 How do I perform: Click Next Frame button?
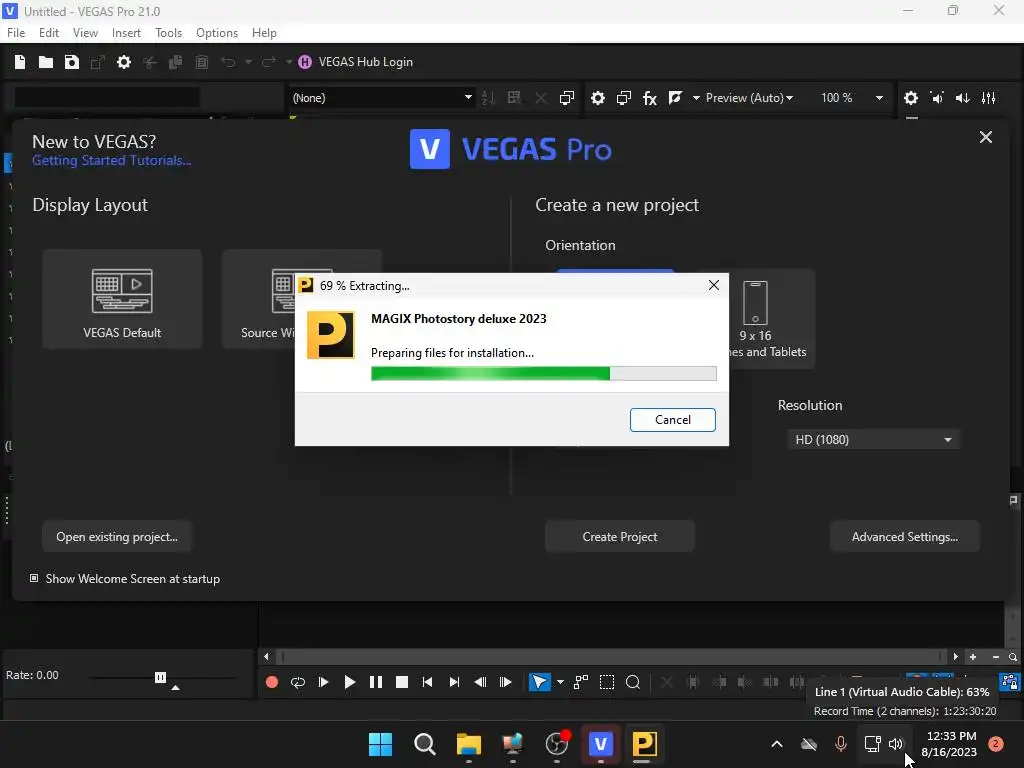click(505, 682)
